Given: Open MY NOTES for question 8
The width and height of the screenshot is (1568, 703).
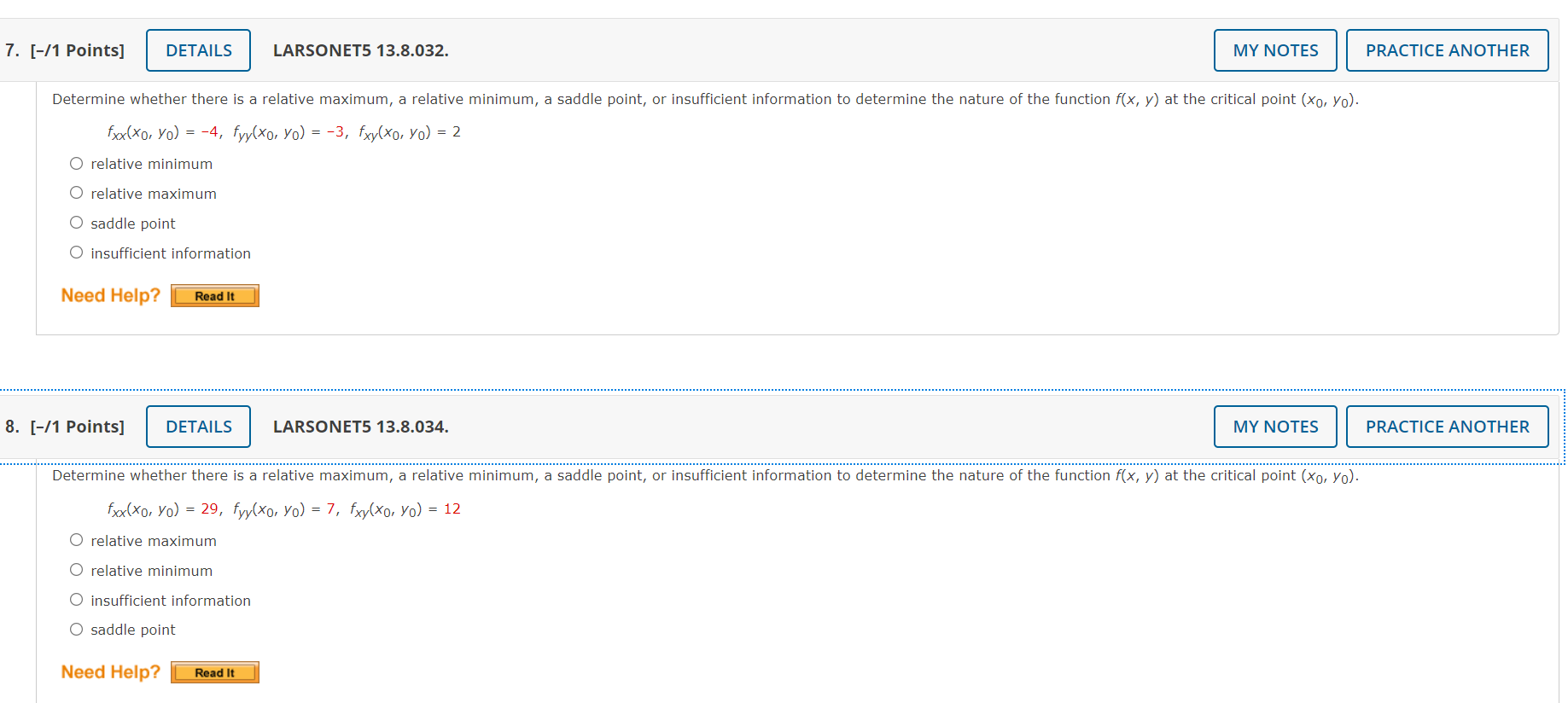Looking at the screenshot, I should [x=1275, y=427].
